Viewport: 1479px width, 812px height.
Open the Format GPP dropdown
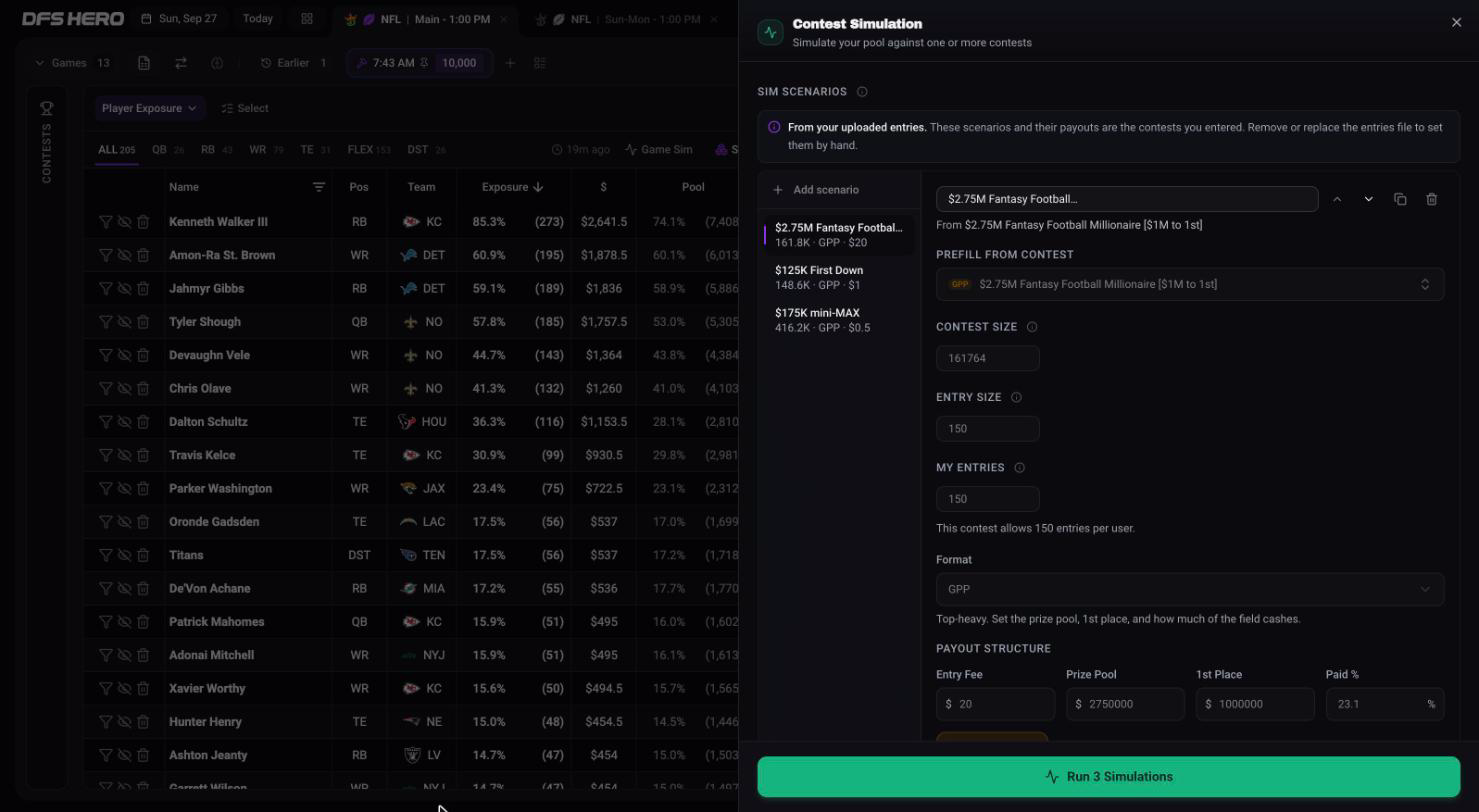pos(1190,589)
